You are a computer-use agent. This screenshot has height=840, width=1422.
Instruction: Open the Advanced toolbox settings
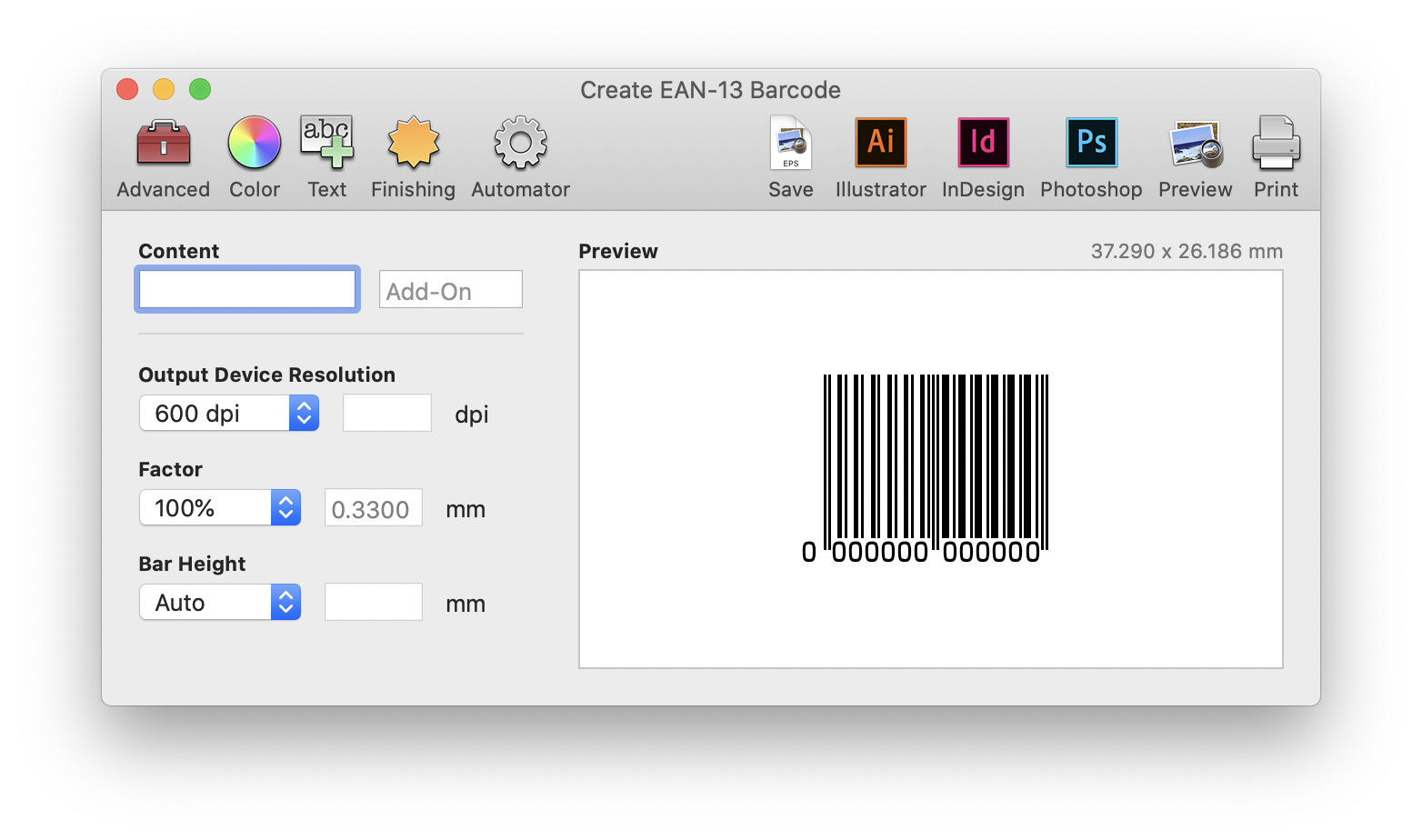coord(164,144)
